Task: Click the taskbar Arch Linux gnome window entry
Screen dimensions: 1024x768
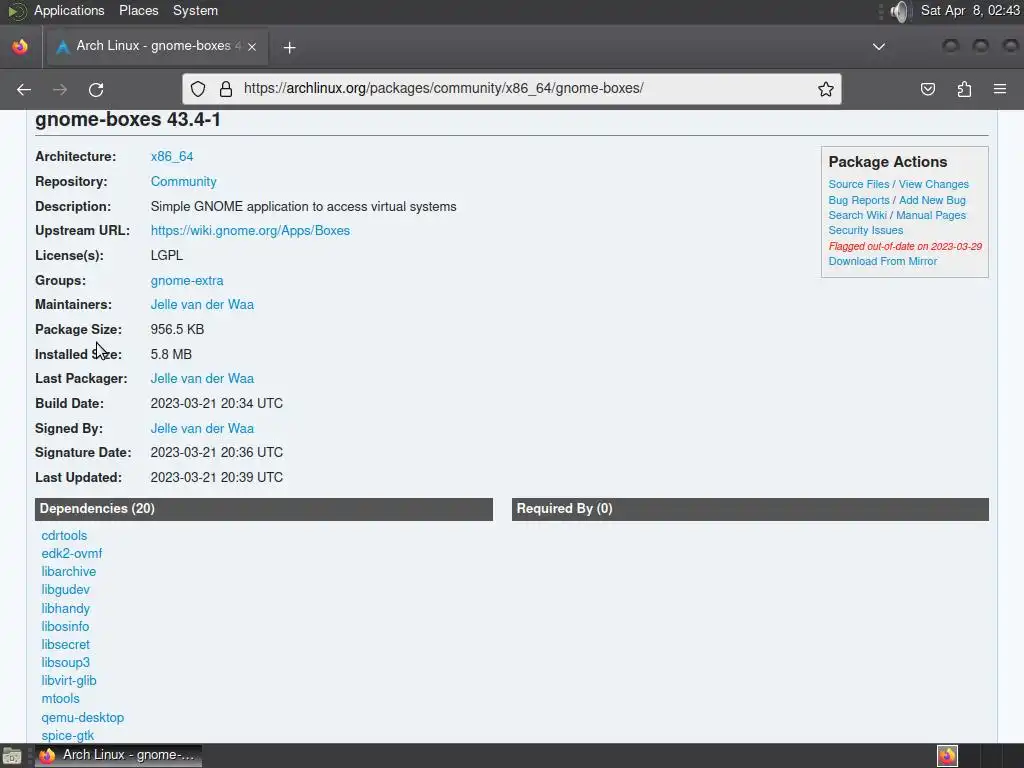Action: coord(118,756)
